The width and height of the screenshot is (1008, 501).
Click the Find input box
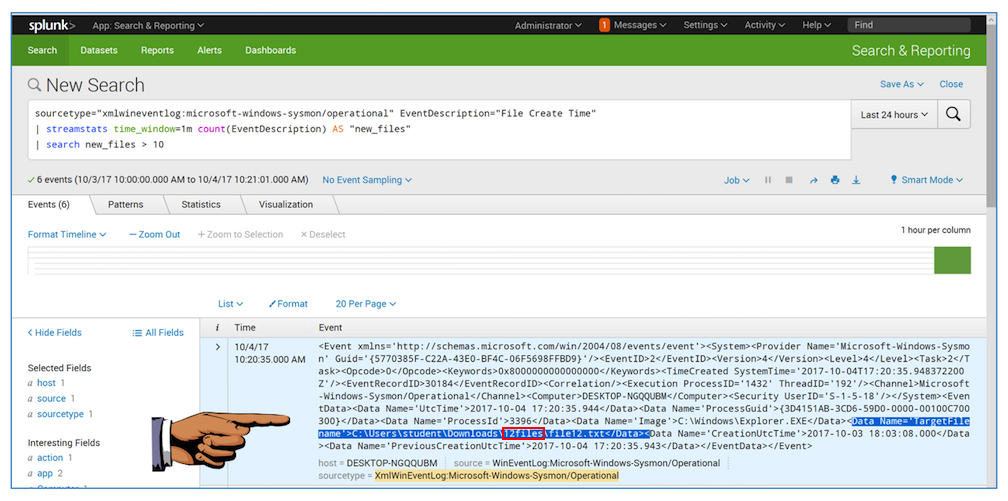coord(909,25)
